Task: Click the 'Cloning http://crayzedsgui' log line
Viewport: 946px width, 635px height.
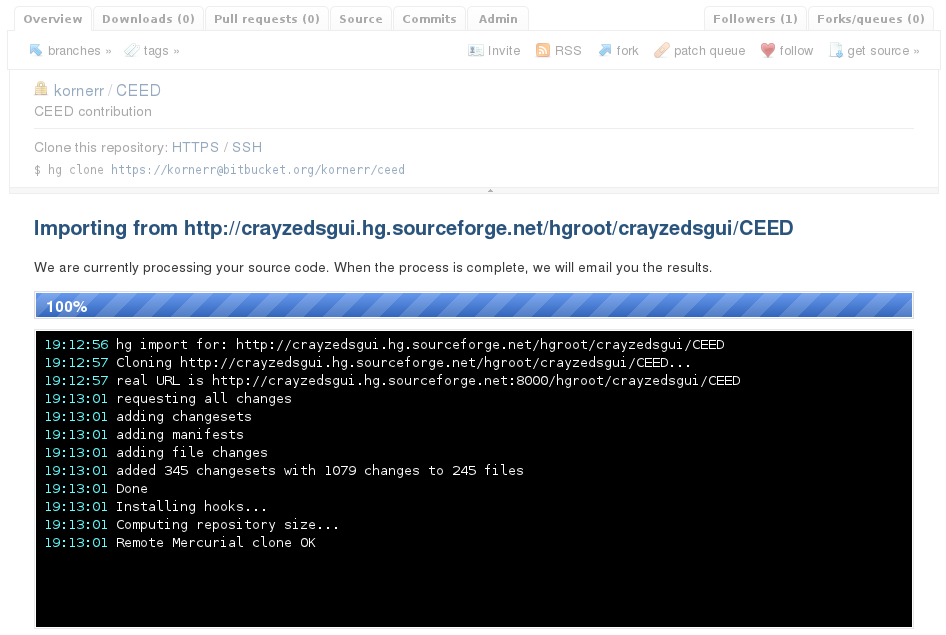Action: pos(367,362)
